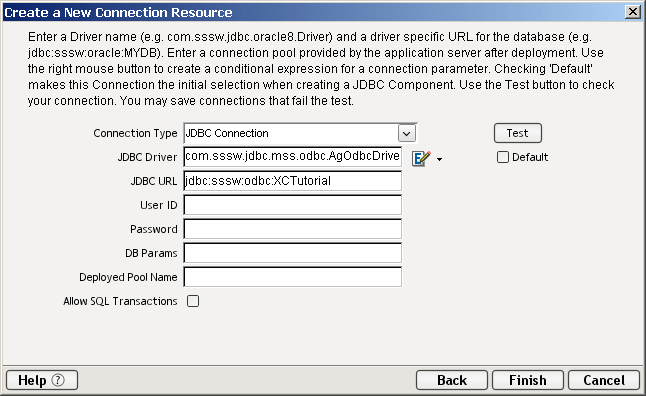Select the JDBC Connection combo box value

[291, 134]
